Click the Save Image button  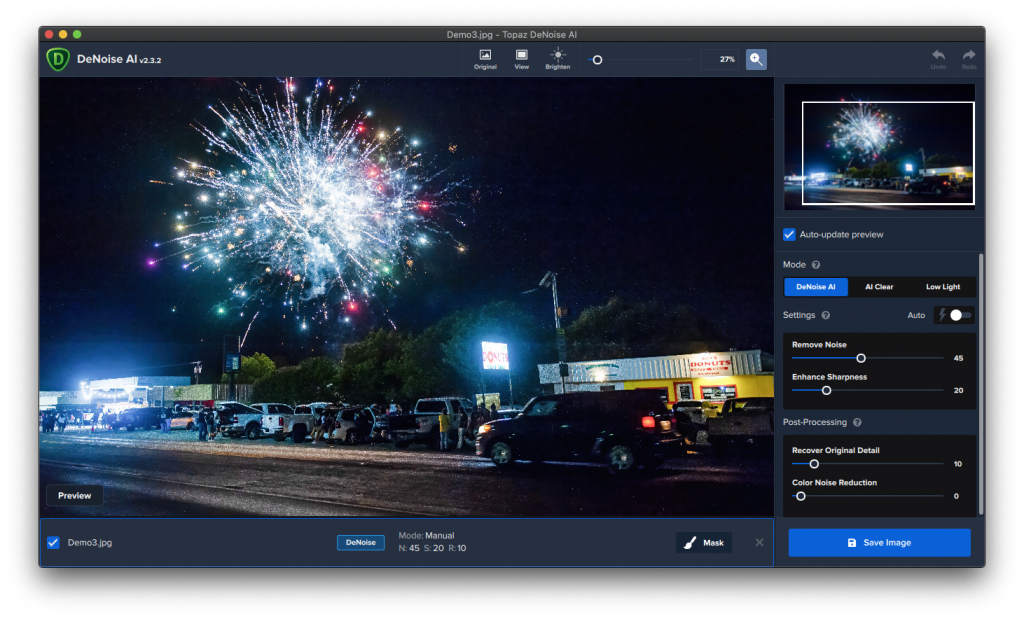tap(879, 543)
